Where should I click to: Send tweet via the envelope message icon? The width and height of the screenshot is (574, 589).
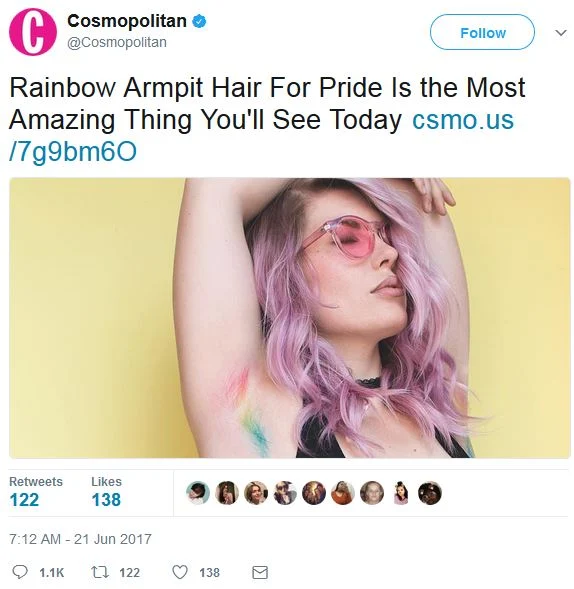tap(260, 572)
